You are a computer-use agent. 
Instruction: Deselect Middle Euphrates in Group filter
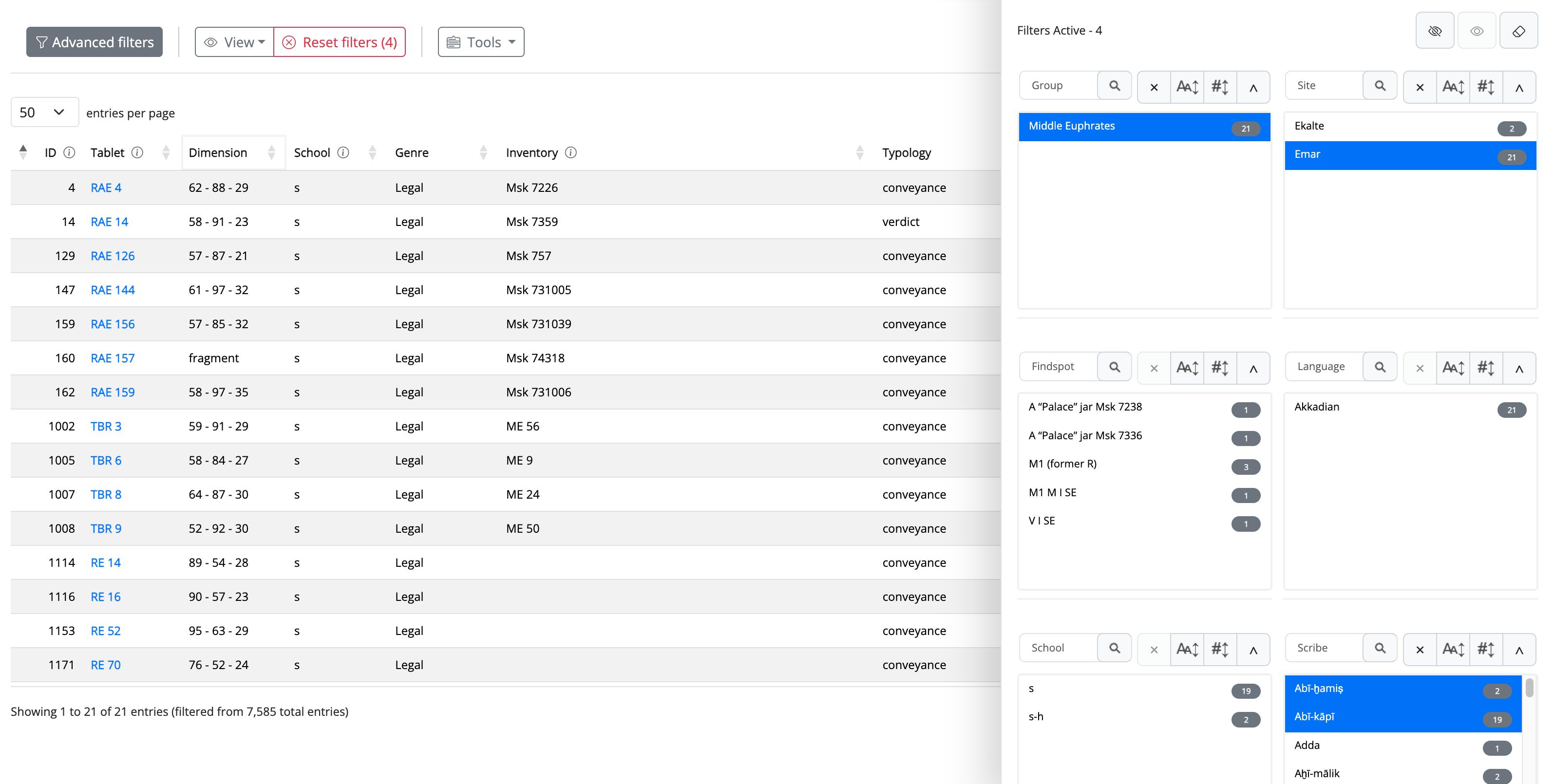coord(1144,127)
